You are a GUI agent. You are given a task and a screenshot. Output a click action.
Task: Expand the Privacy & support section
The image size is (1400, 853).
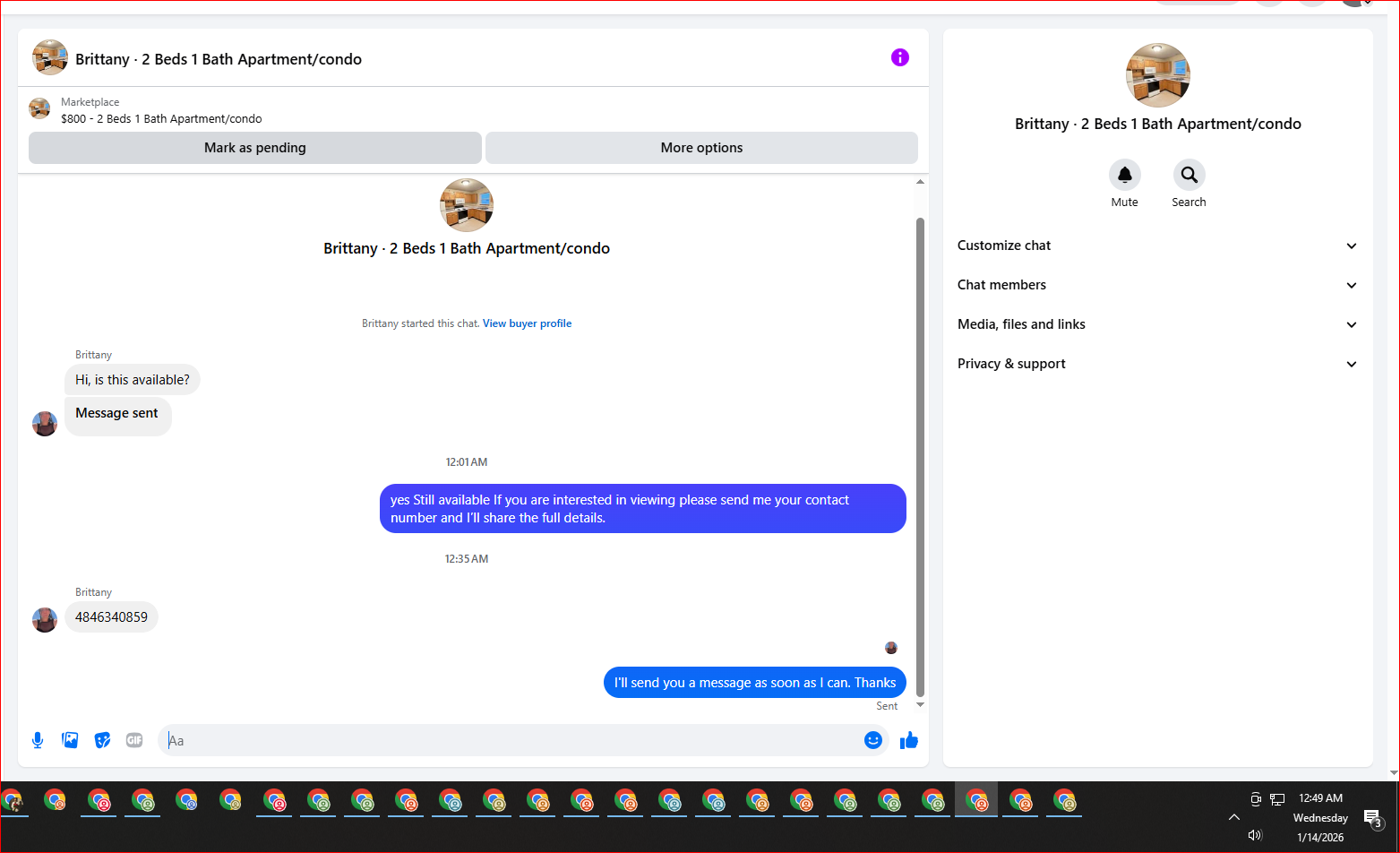(1157, 364)
